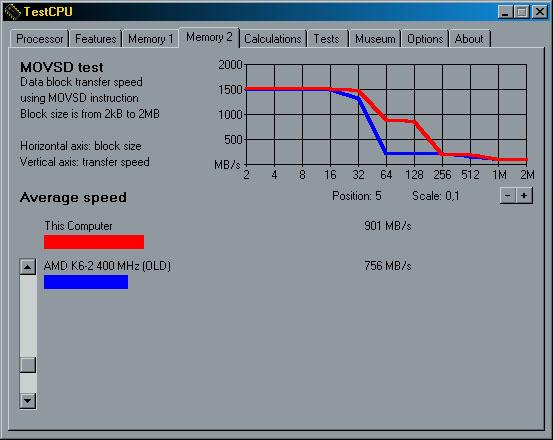Click the scroll down arrow of the processor list
The image size is (553, 440).
tap(28, 401)
